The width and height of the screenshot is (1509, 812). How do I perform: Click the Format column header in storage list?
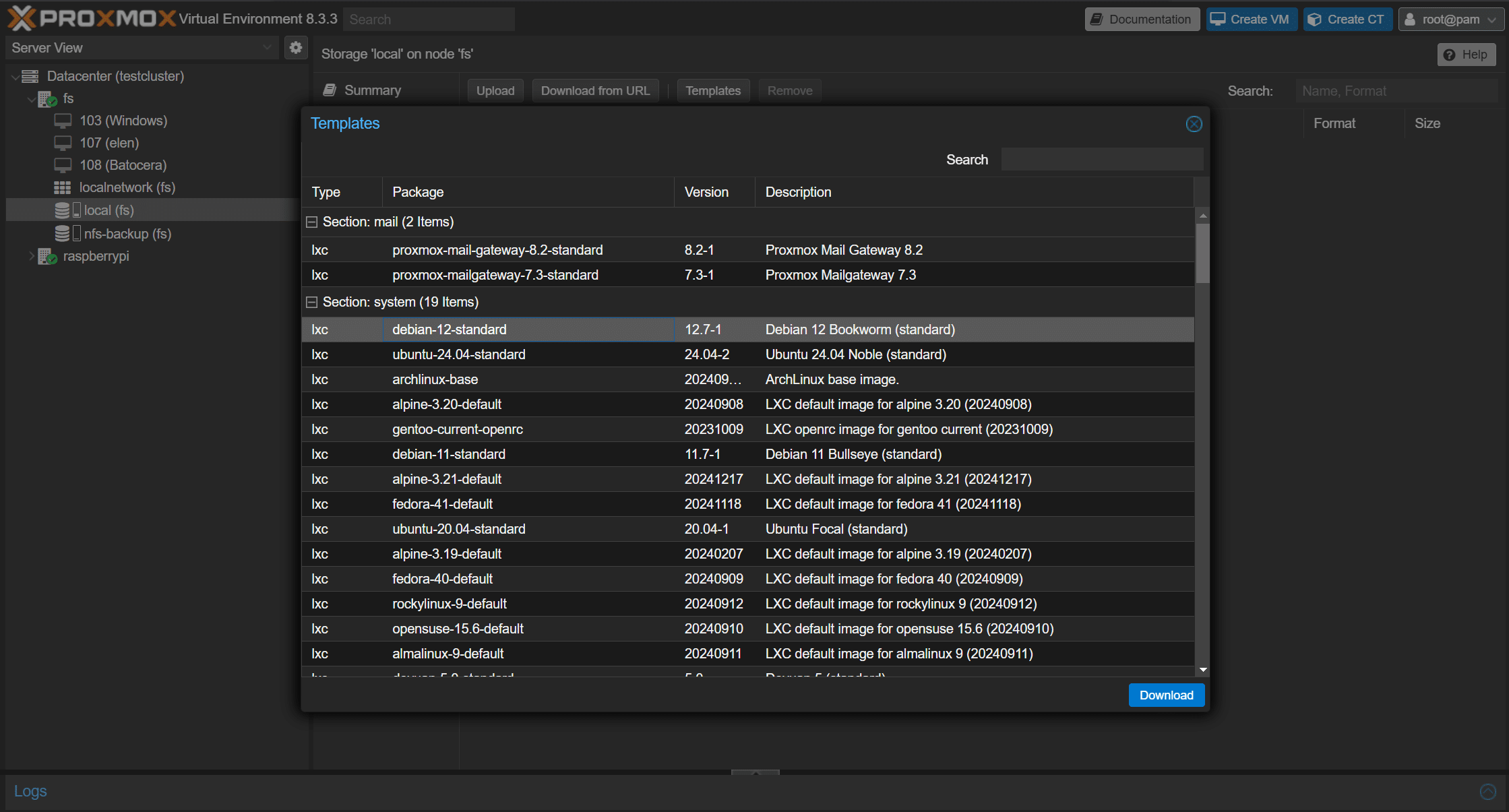click(1353, 124)
